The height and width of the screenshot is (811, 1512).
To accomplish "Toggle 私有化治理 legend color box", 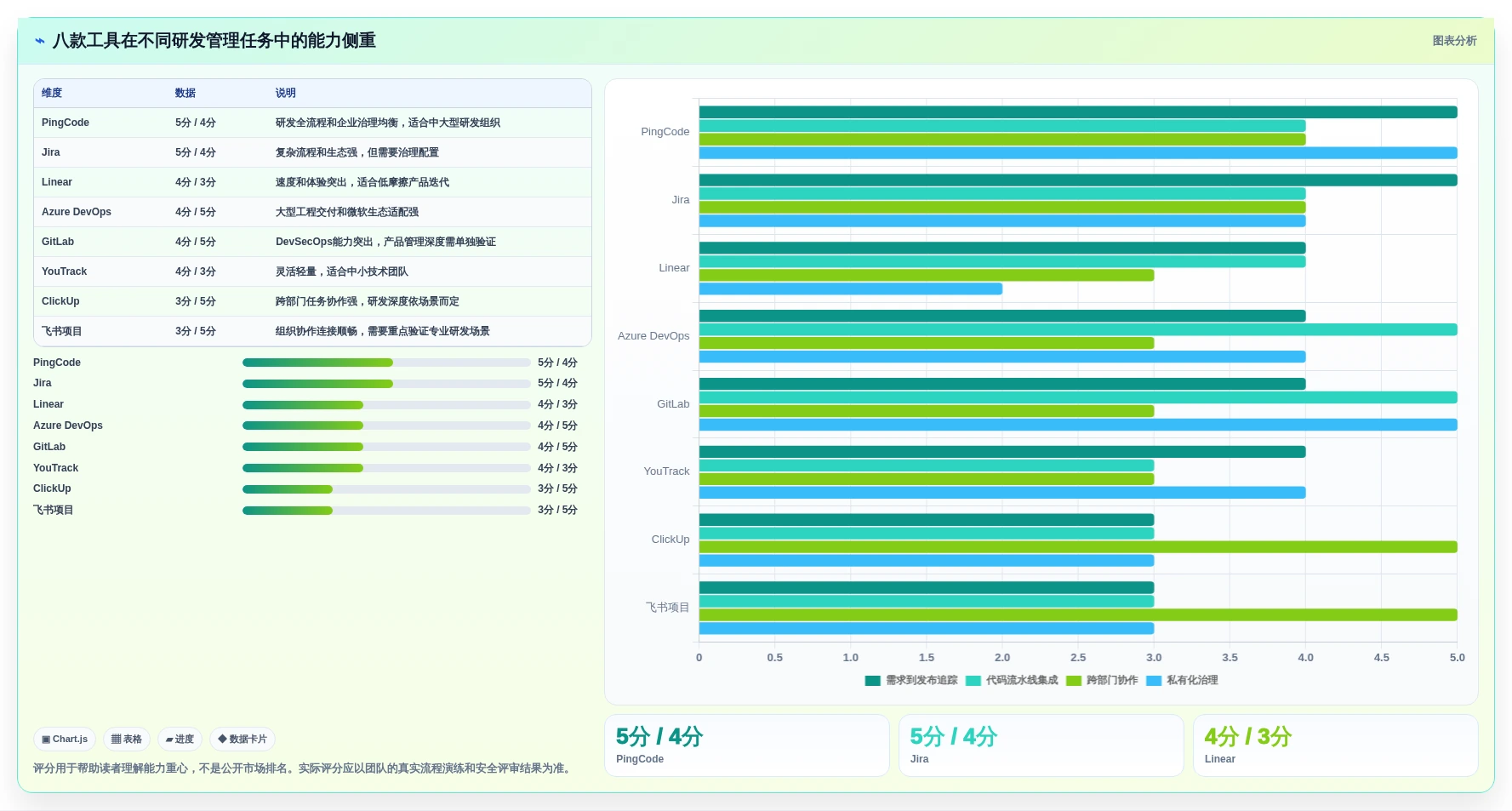I will pos(1154,681).
